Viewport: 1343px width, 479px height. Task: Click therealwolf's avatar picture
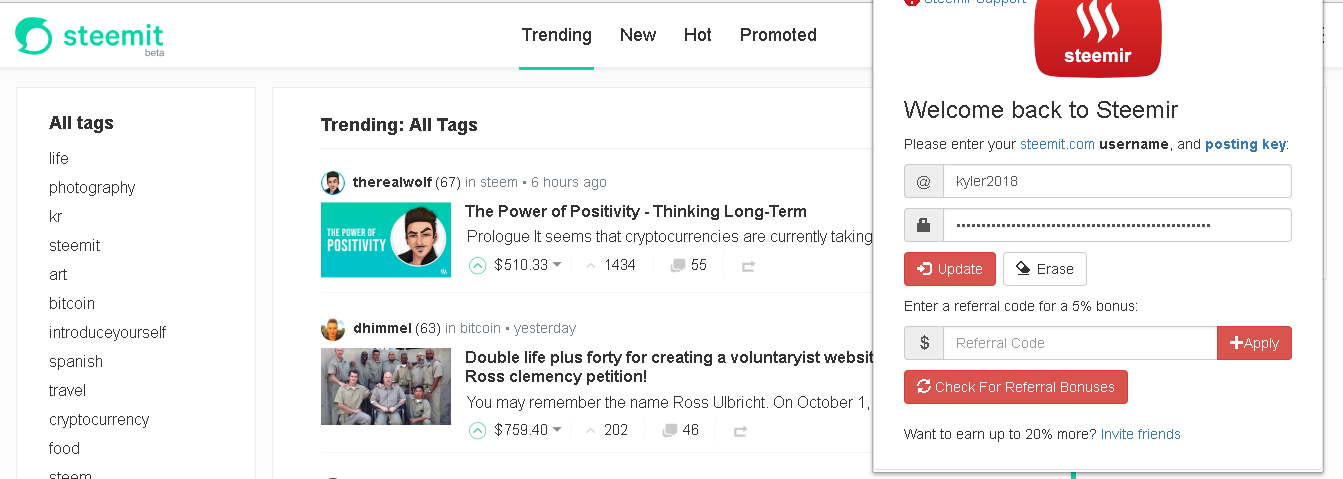[x=333, y=182]
